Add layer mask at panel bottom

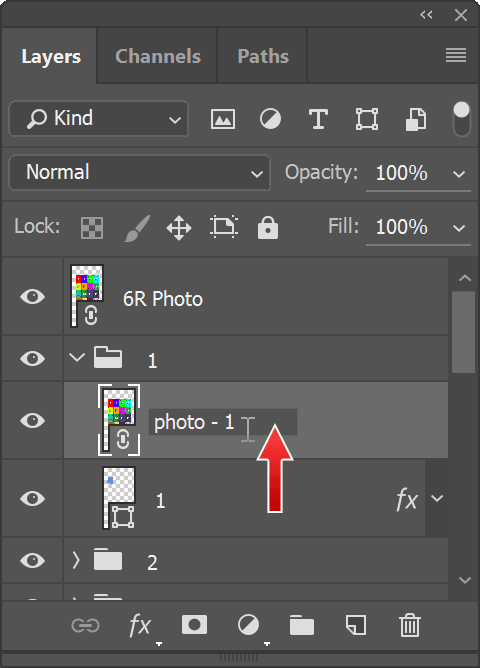pyautogui.click(x=194, y=625)
